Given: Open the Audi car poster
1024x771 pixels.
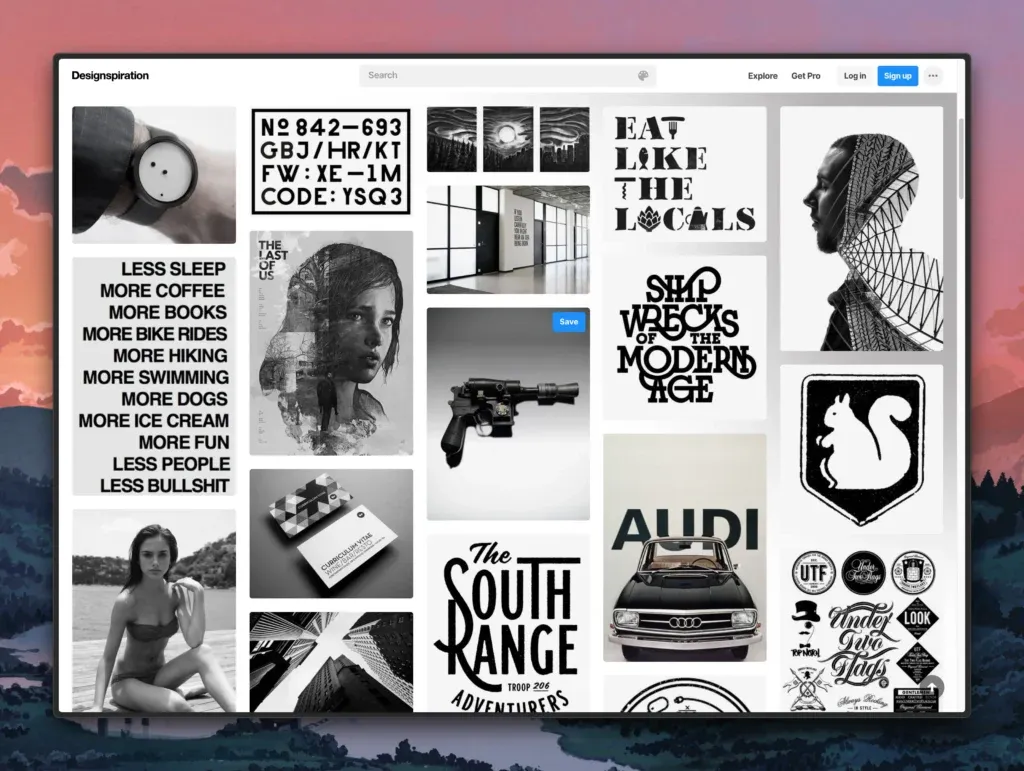Looking at the screenshot, I should point(684,548).
